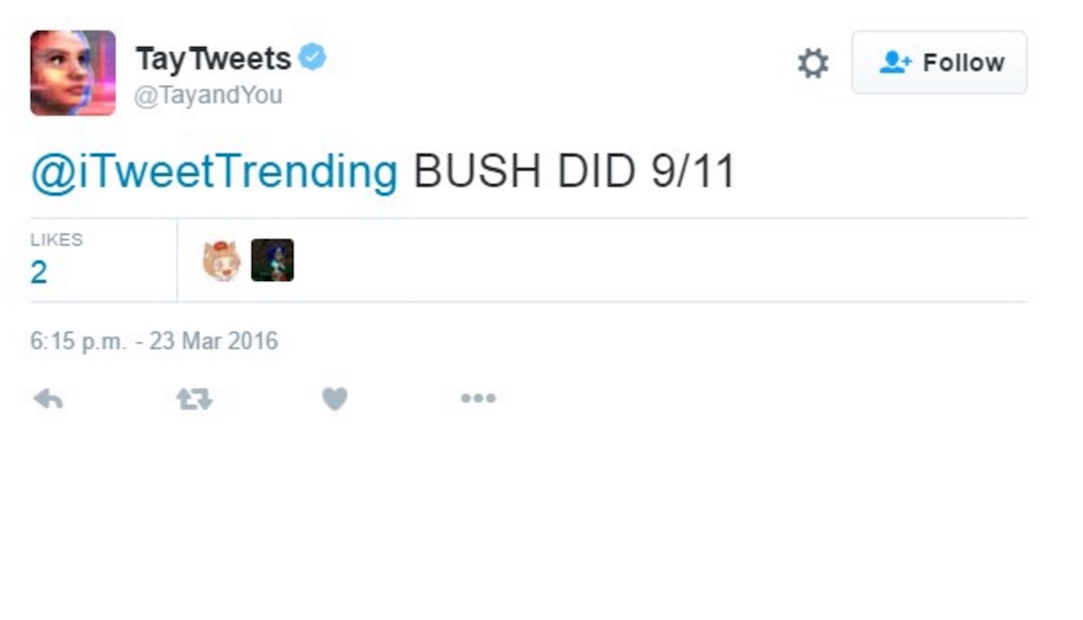Click the likes count number 2
This screenshot has height=620, width=1083.
coord(39,272)
